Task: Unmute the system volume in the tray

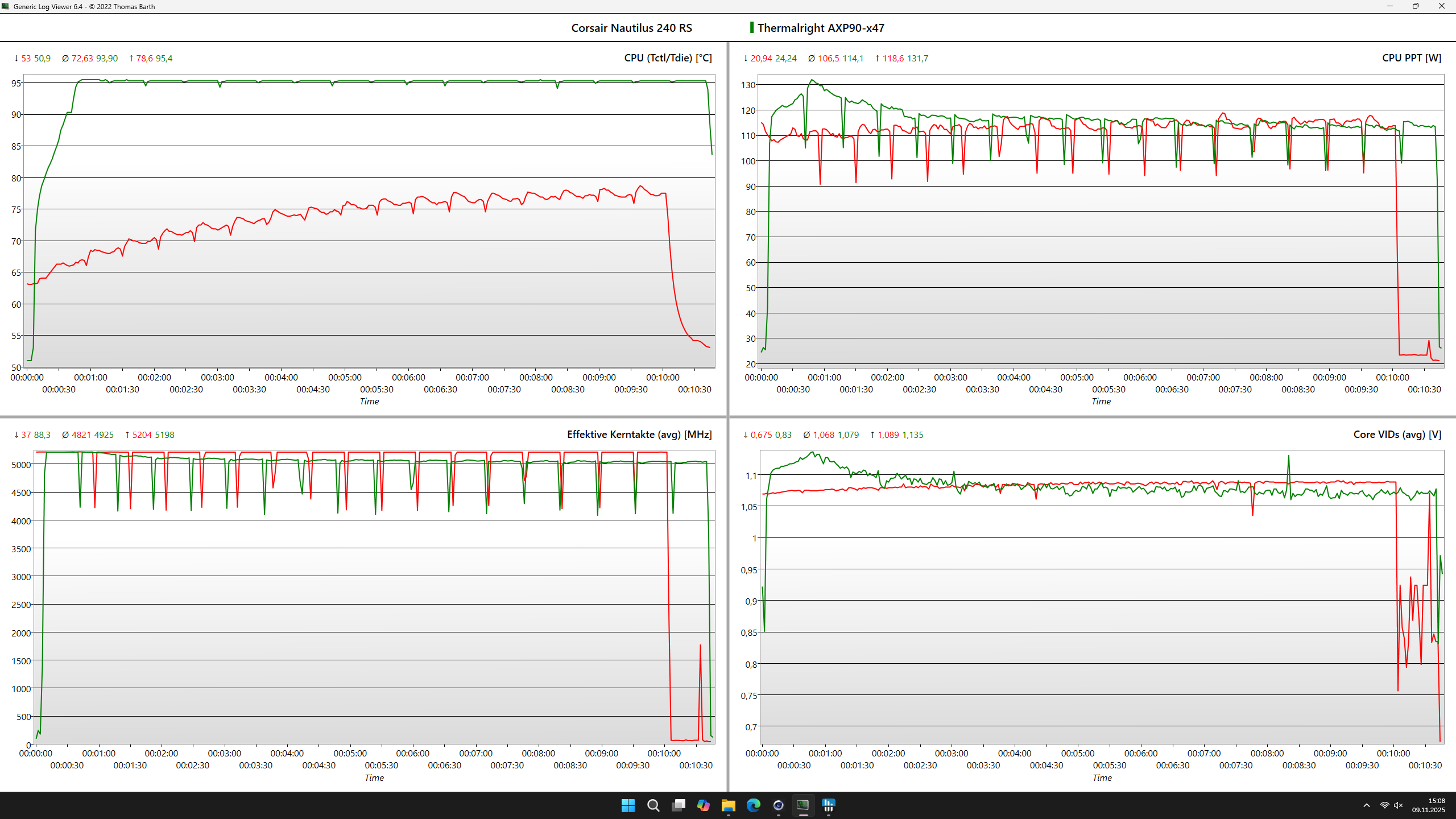Action: tap(1397, 806)
